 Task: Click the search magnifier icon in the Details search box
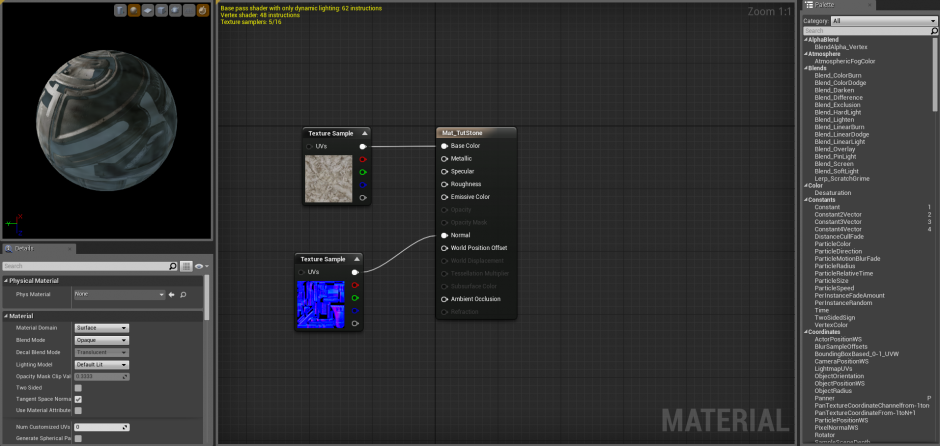point(173,266)
